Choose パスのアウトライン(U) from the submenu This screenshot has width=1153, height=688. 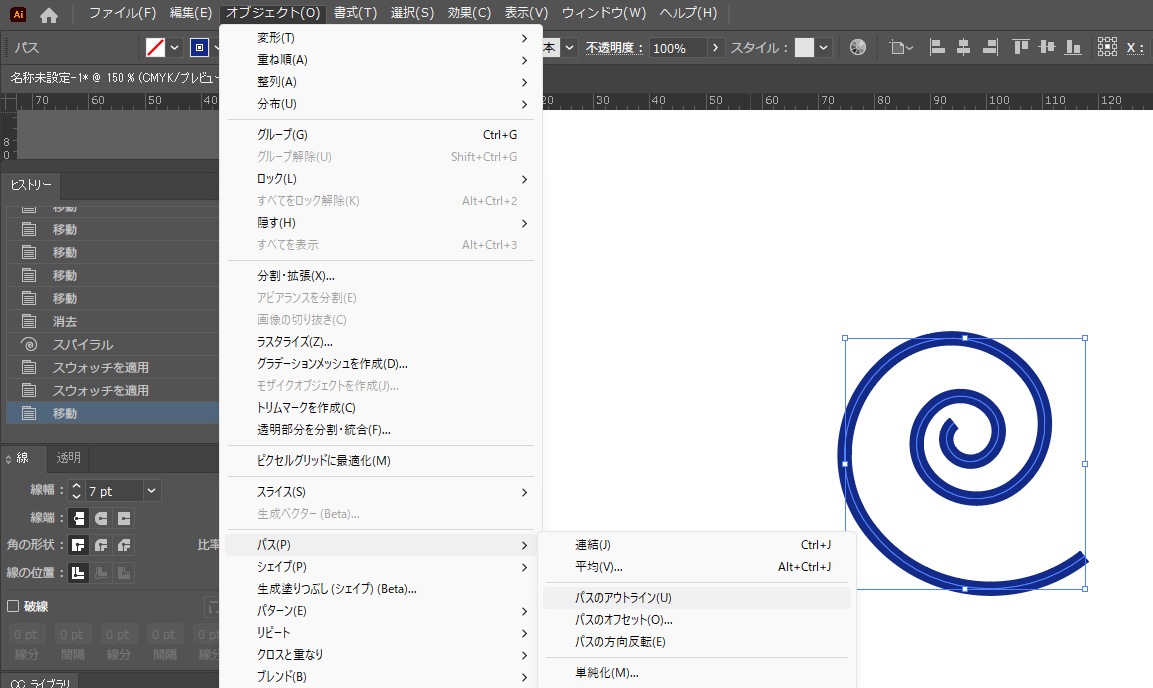click(x=623, y=598)
